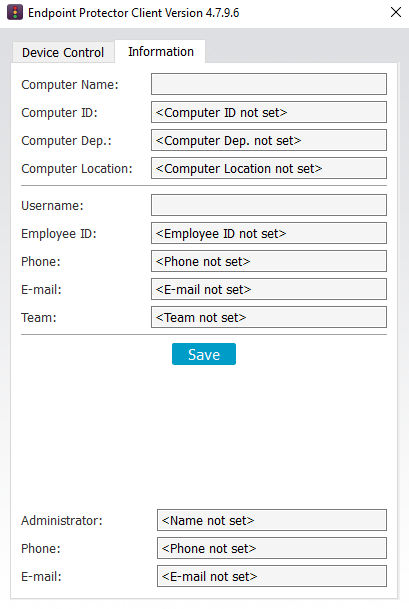
Task: Click the Endpoint Protector traffic light icon
Action: pos(15,12)
